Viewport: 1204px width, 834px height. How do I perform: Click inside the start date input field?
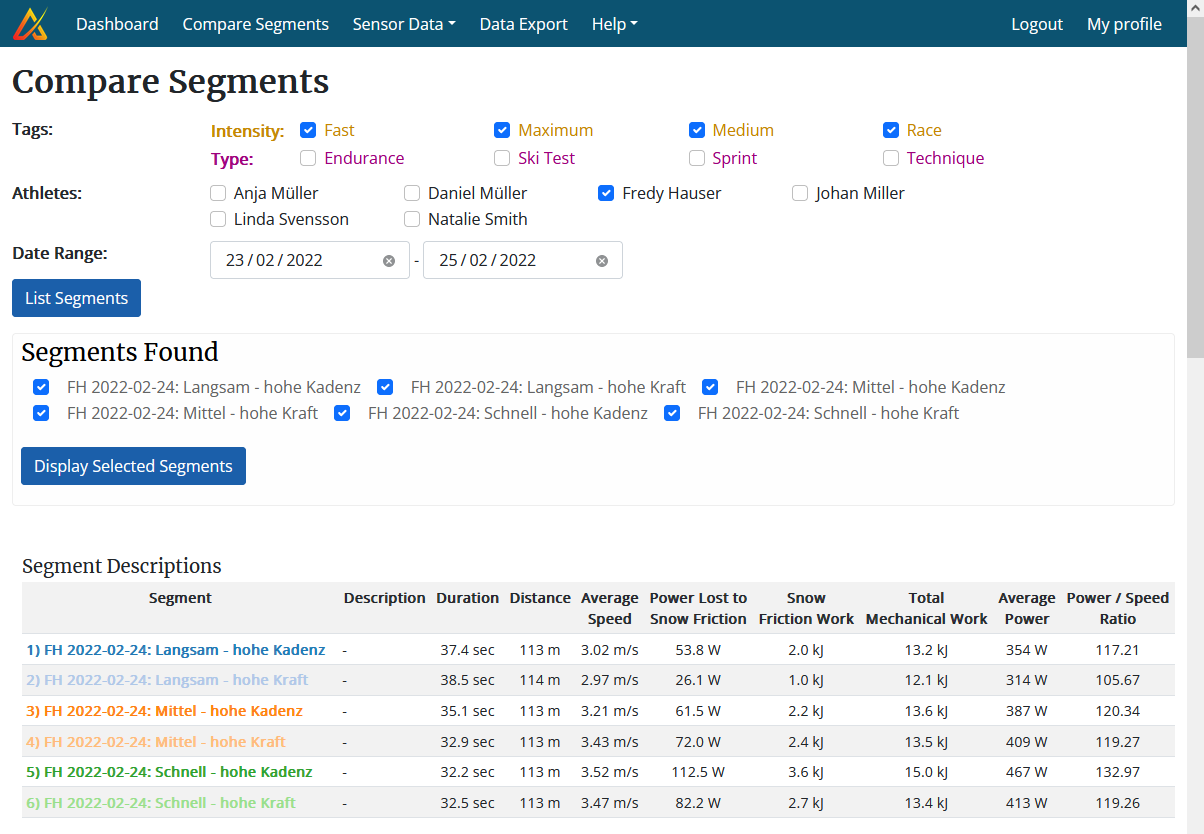(290, 260)
